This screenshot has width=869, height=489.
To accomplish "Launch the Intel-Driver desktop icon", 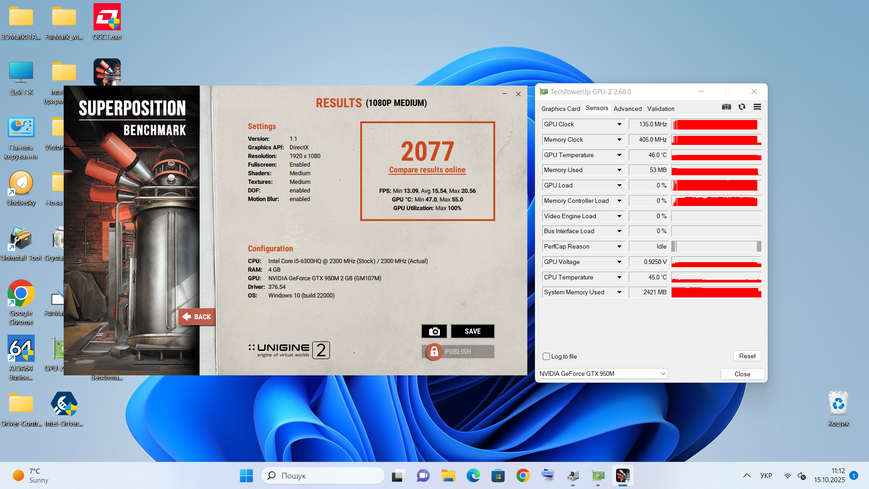I will point(64,410).
